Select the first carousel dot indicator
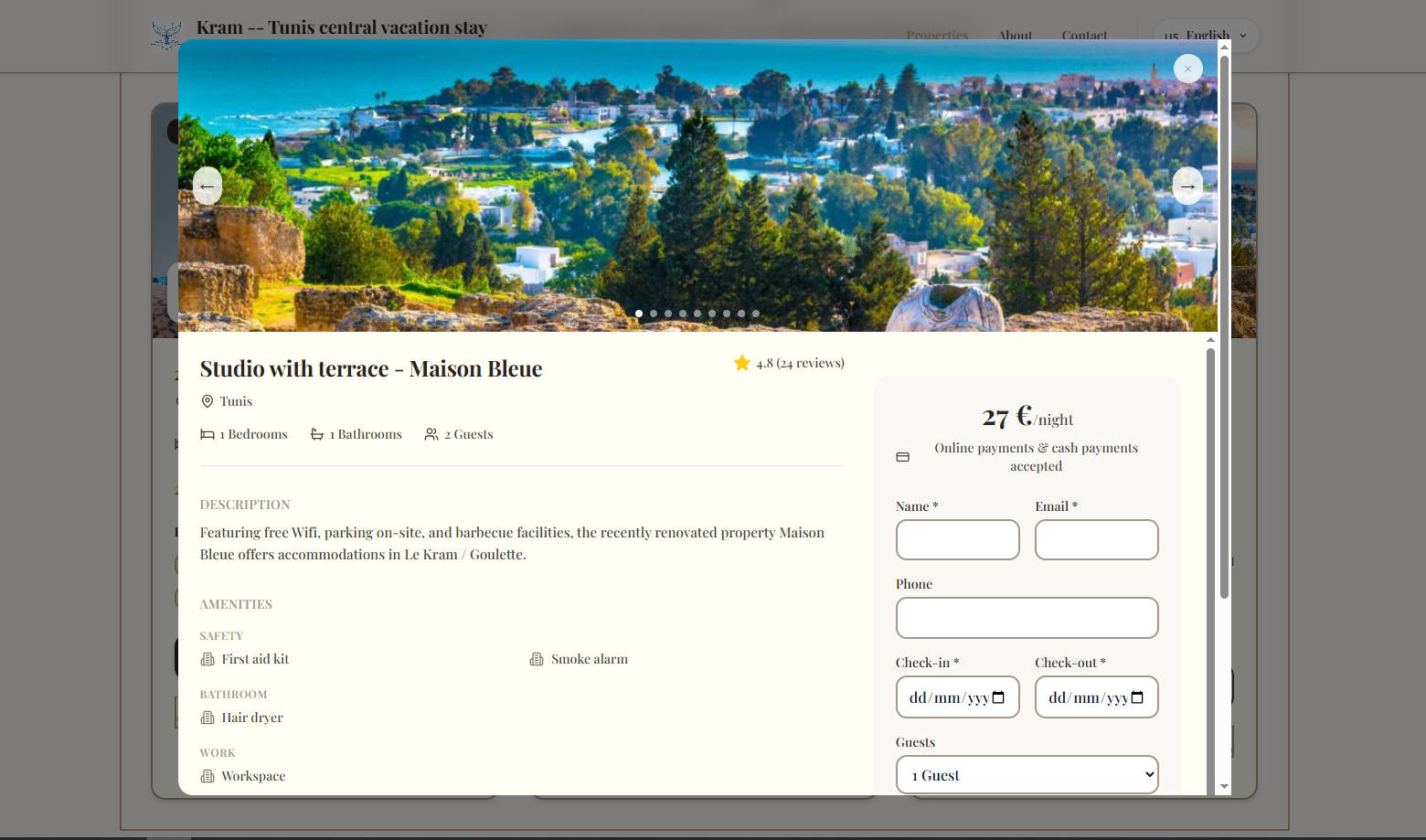1426x840 pixels. 639,314
